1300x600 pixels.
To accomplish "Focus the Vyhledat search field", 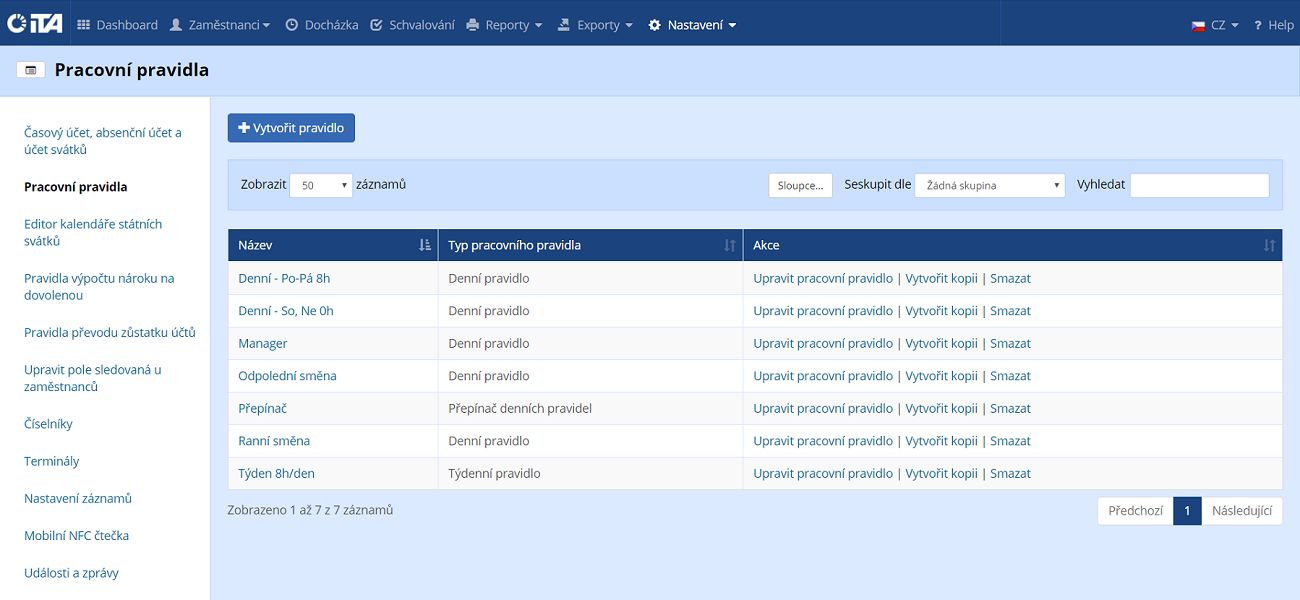I will tap(1199, 185).
